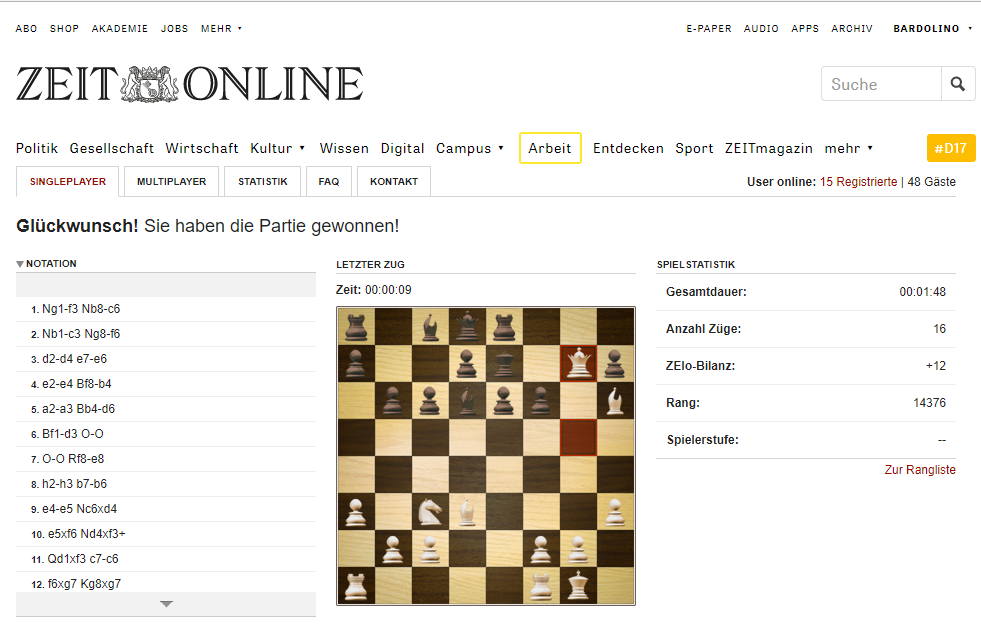Click the black rook on a8
The height and width of the screenshot is (625, 981).
coord(356,326)
